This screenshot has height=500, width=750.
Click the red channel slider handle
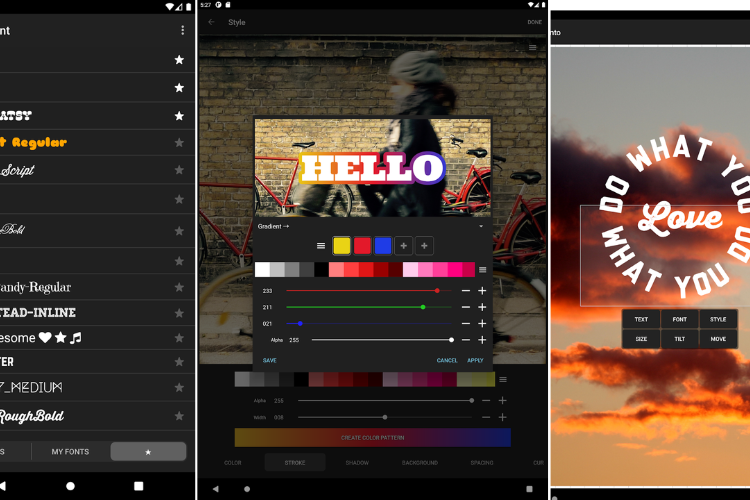pyautogui.click(x=437, y=290)
